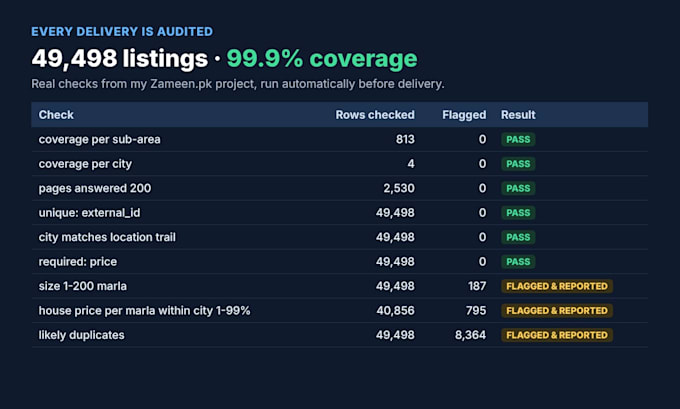680x409 pixels.
Task: Select FLAGGED & REPORTED badge for likely duplicates
Action: point(557,335)
